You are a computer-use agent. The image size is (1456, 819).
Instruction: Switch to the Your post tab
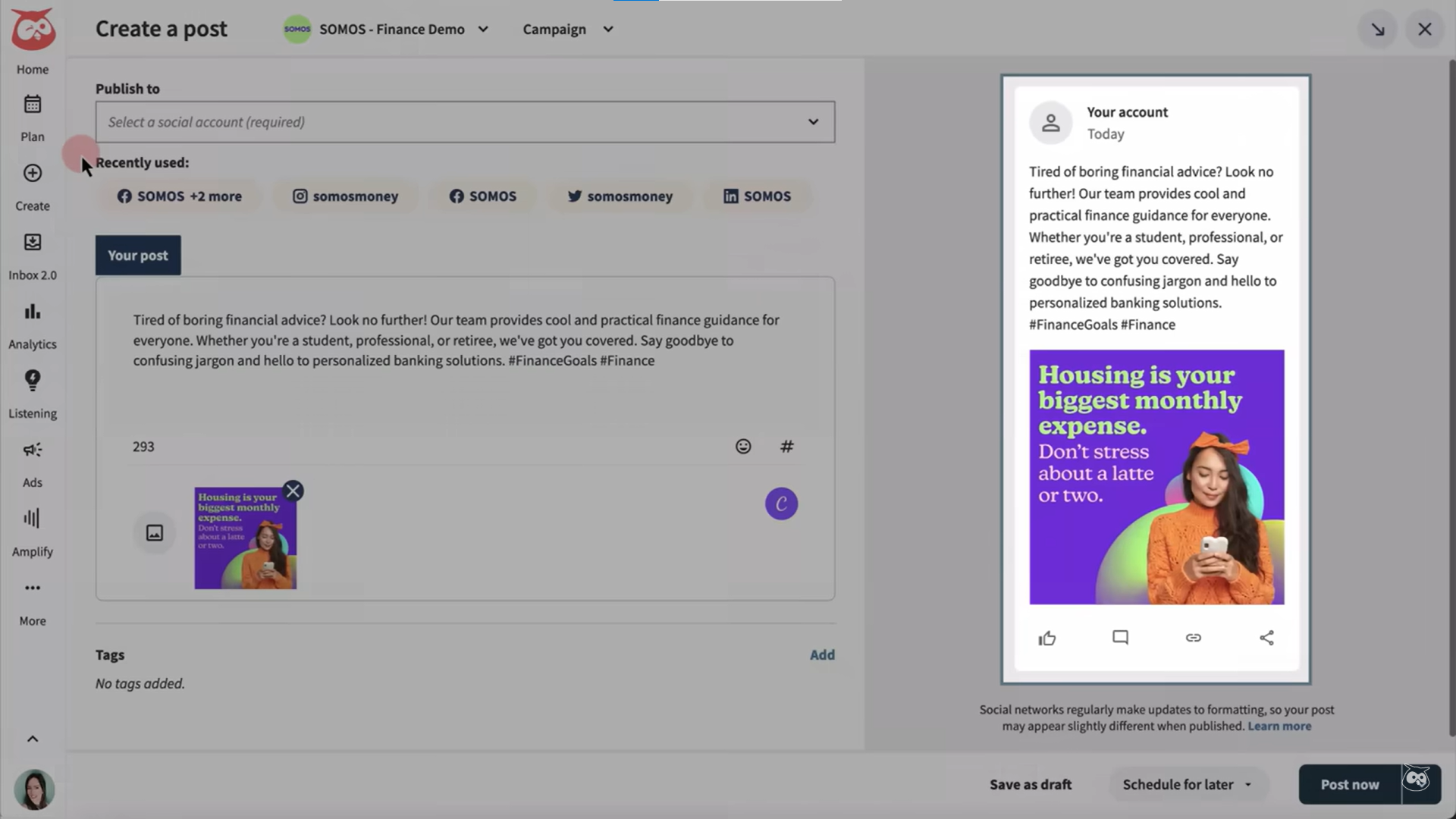pyautogui.click(x=138, y=256)
